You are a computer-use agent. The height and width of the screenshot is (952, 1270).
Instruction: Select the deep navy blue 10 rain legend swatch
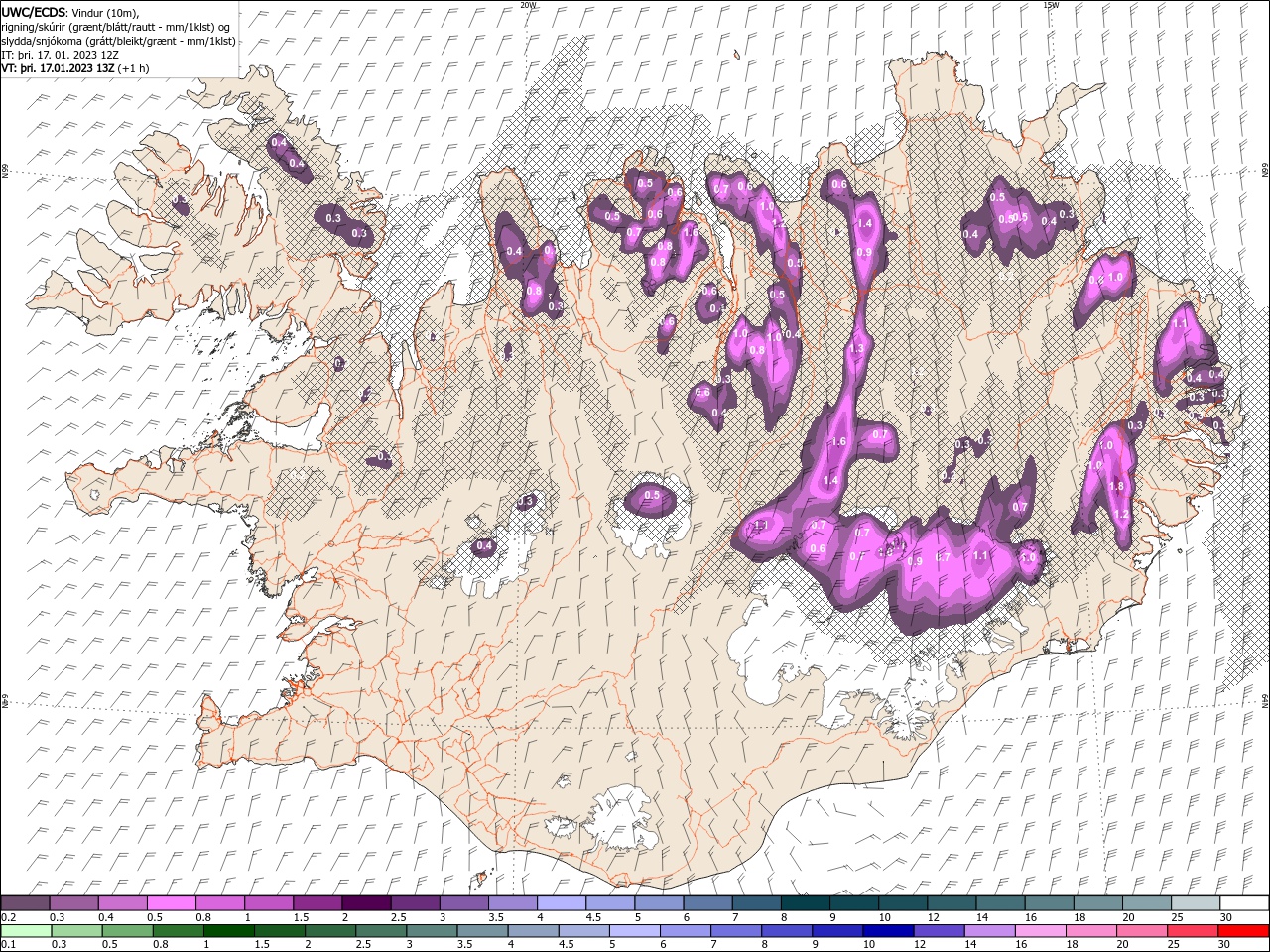(x=887, y=931)
